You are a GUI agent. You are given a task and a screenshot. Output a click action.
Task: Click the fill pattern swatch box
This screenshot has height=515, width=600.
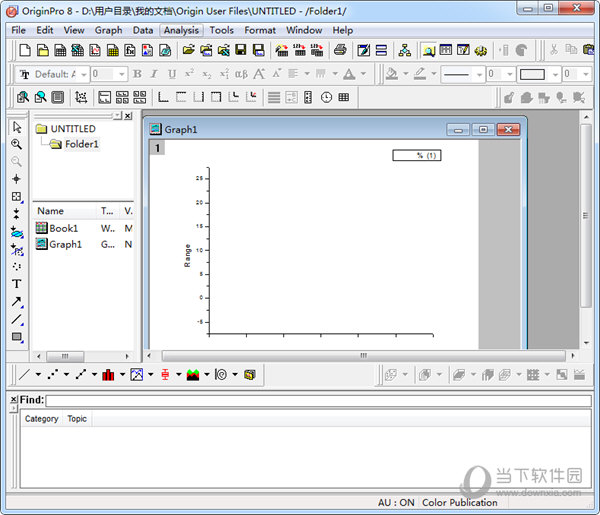pyautogui.click(x=532, y=74)
